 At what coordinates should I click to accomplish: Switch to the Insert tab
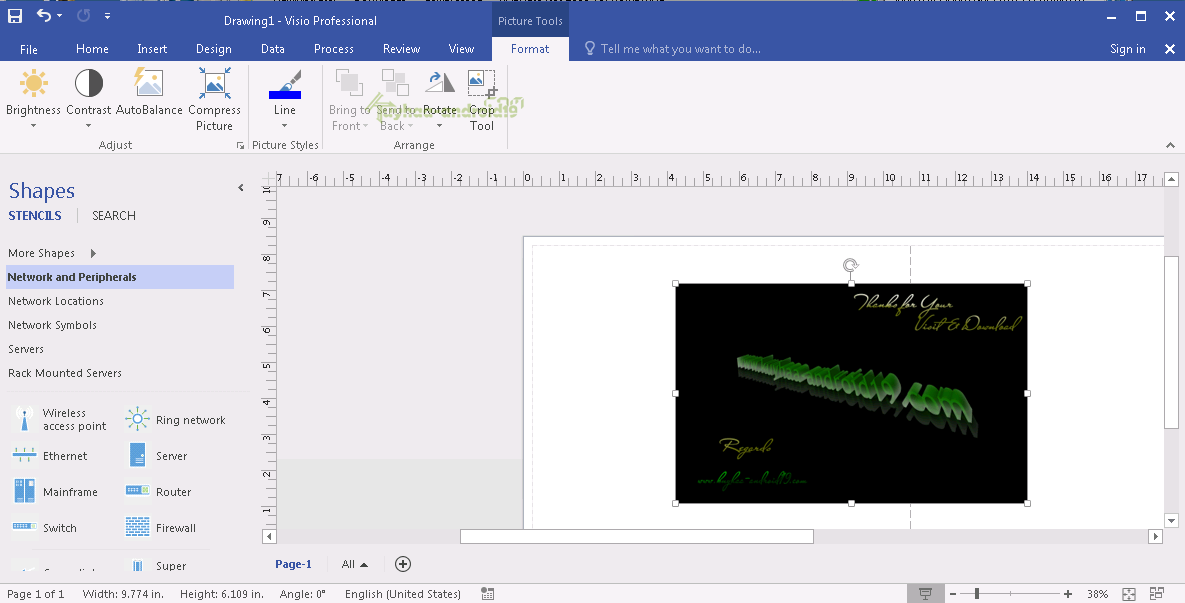(x=152, y=49)
